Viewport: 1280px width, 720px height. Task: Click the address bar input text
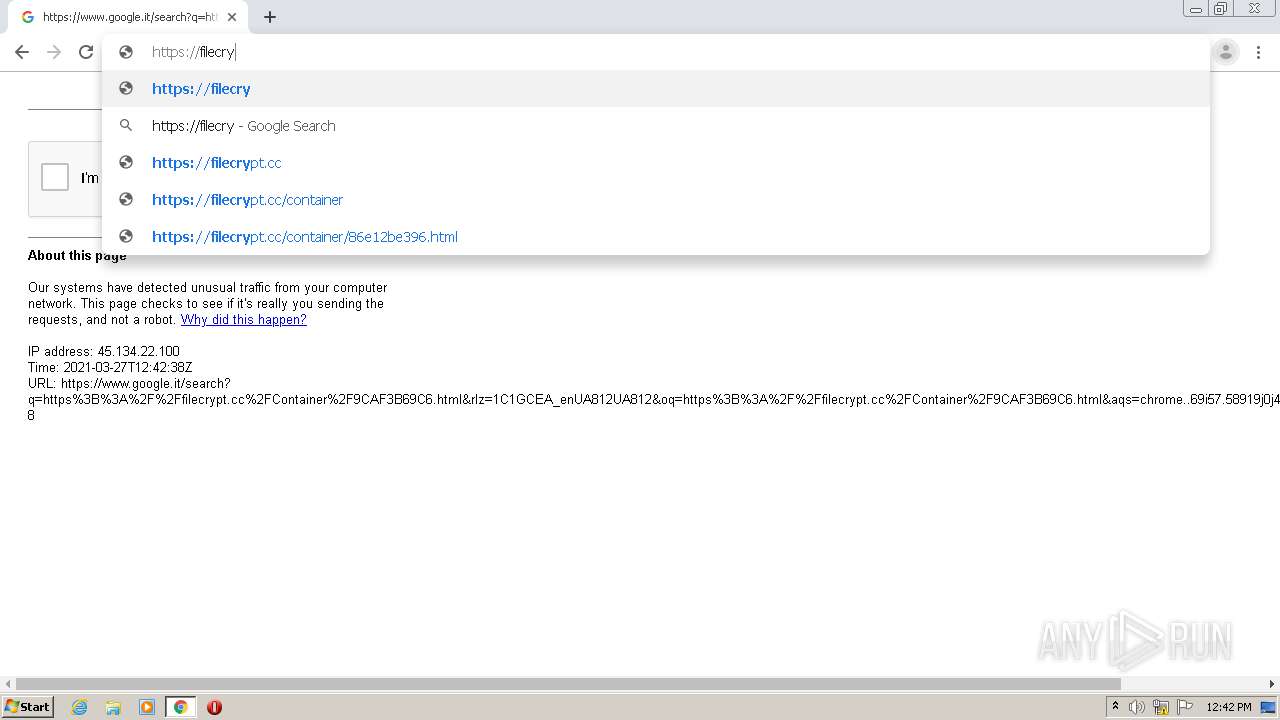[193, 52]
